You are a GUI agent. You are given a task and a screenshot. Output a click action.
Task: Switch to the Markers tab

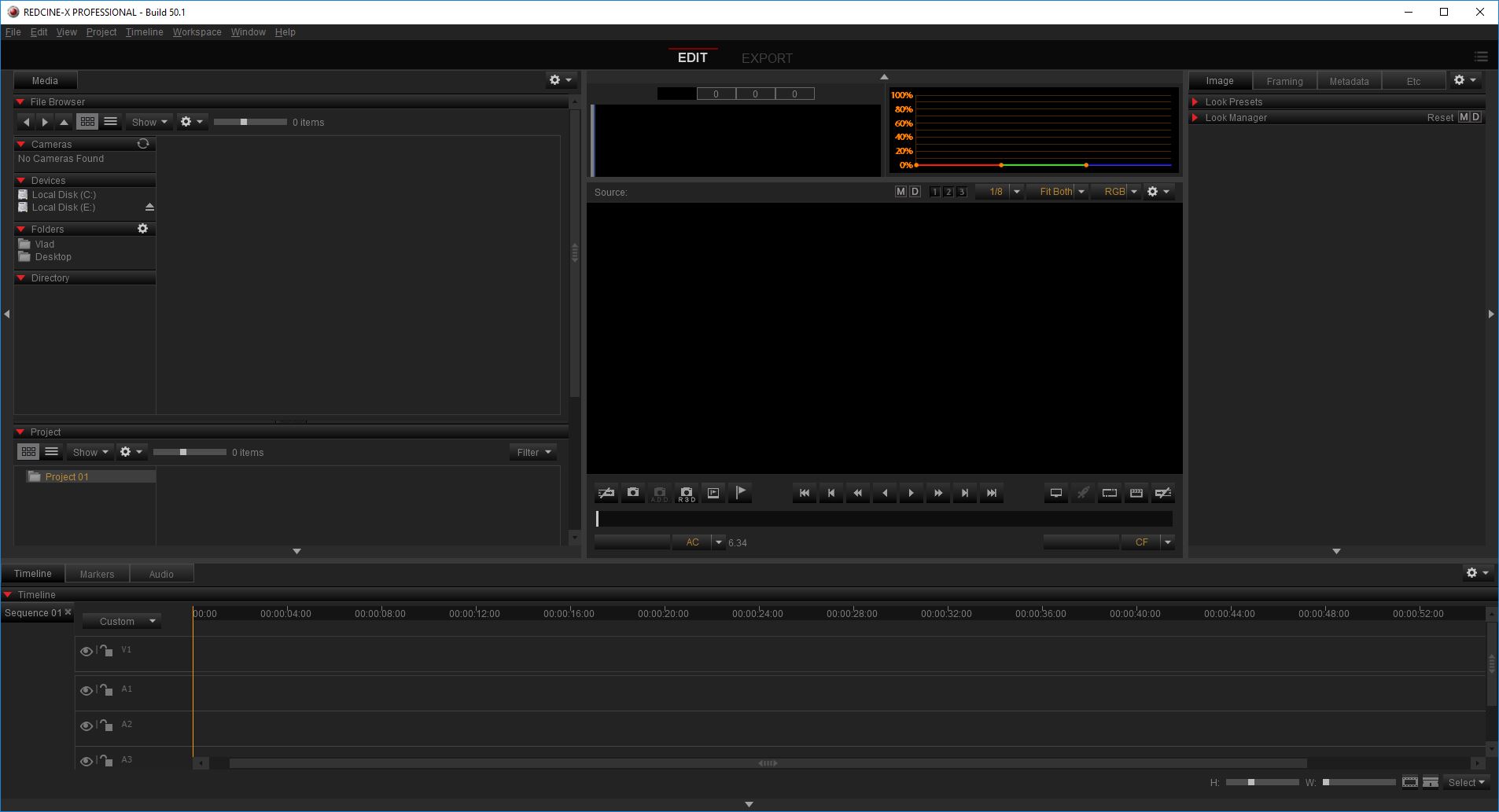(x=97, y=574)
